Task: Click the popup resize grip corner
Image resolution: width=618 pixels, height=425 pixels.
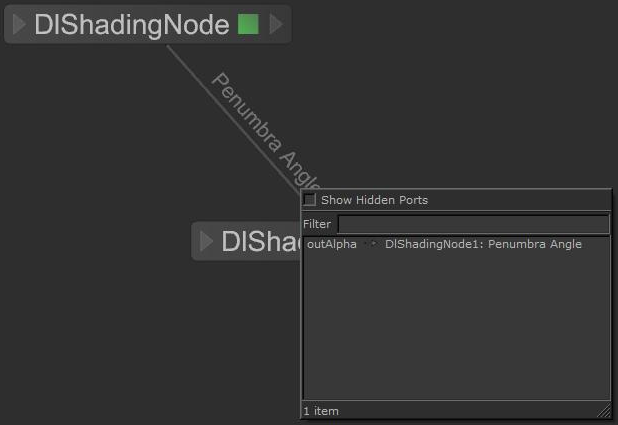Action: point(603,410)
